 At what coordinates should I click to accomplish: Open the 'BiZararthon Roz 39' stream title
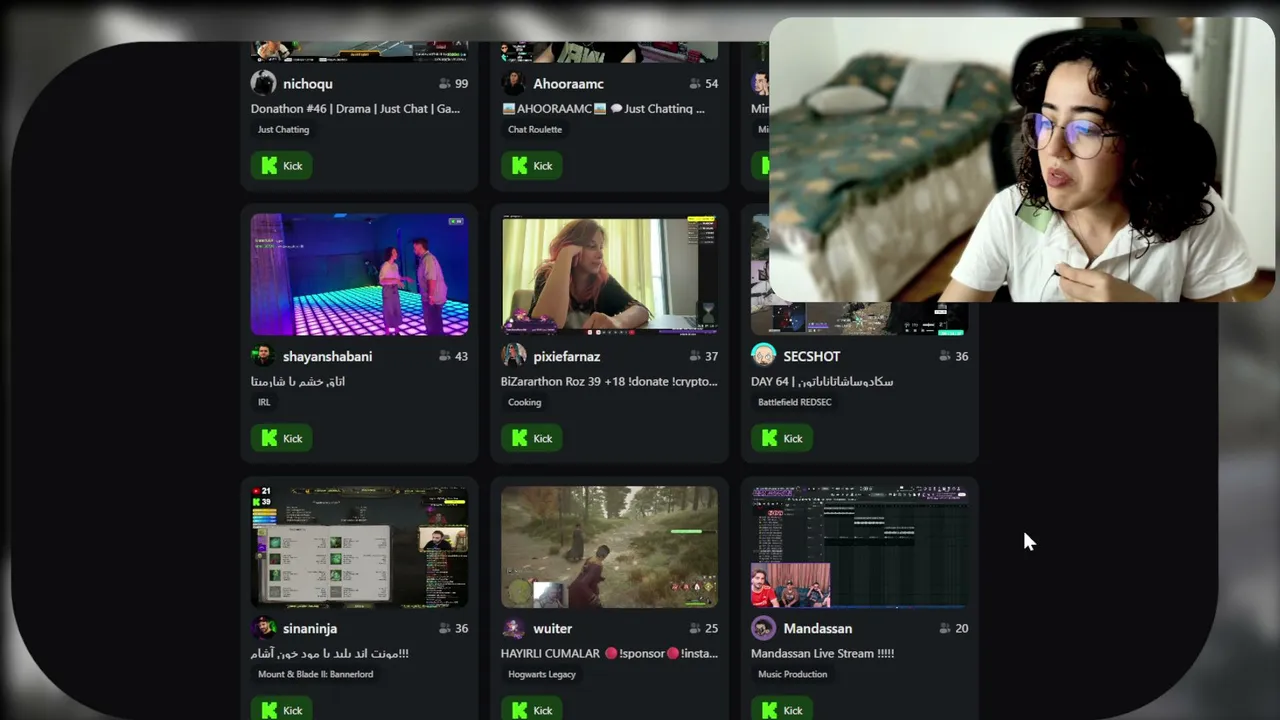click(609, 381)
